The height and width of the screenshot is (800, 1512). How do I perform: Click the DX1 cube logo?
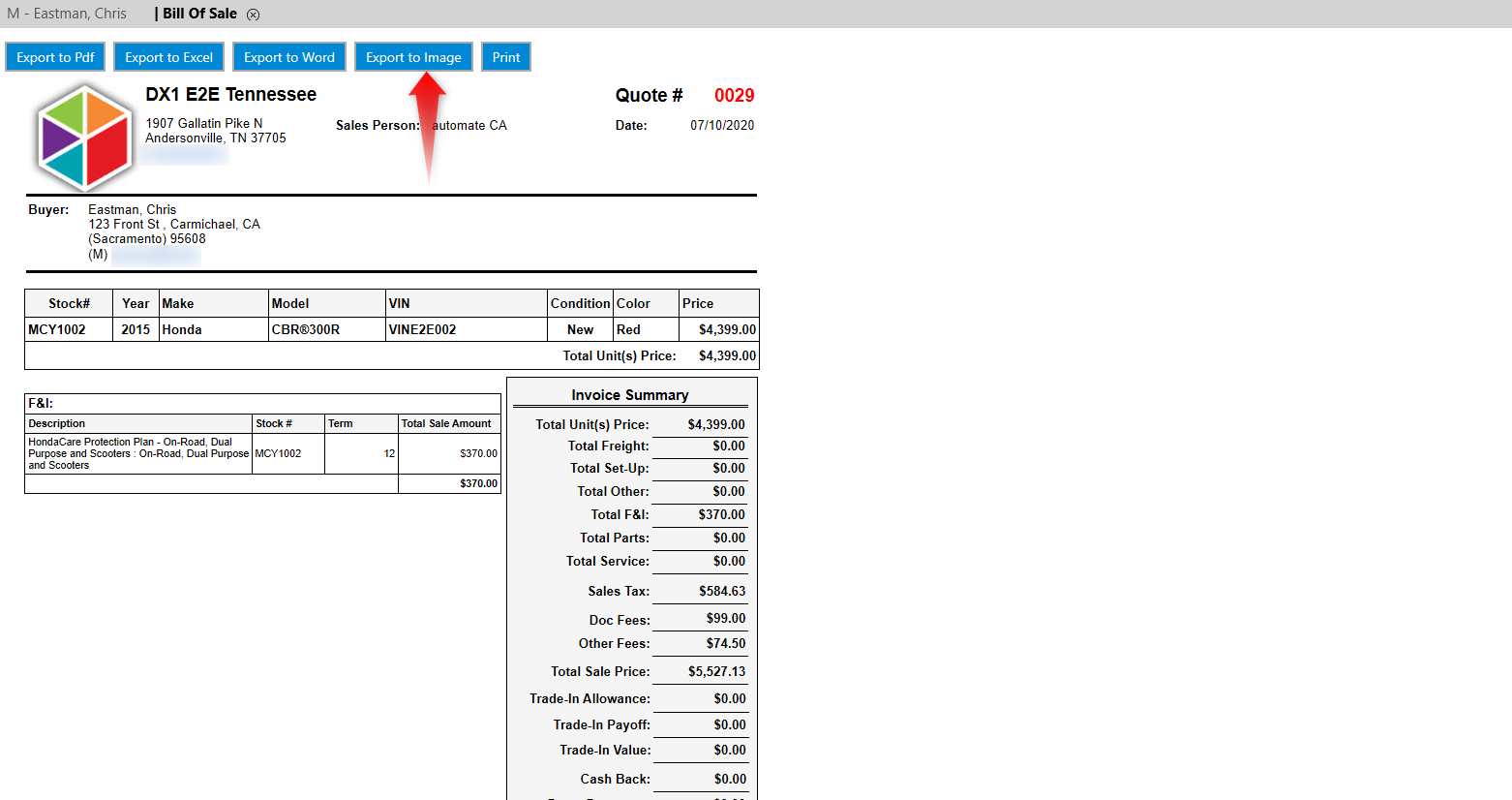84,138
